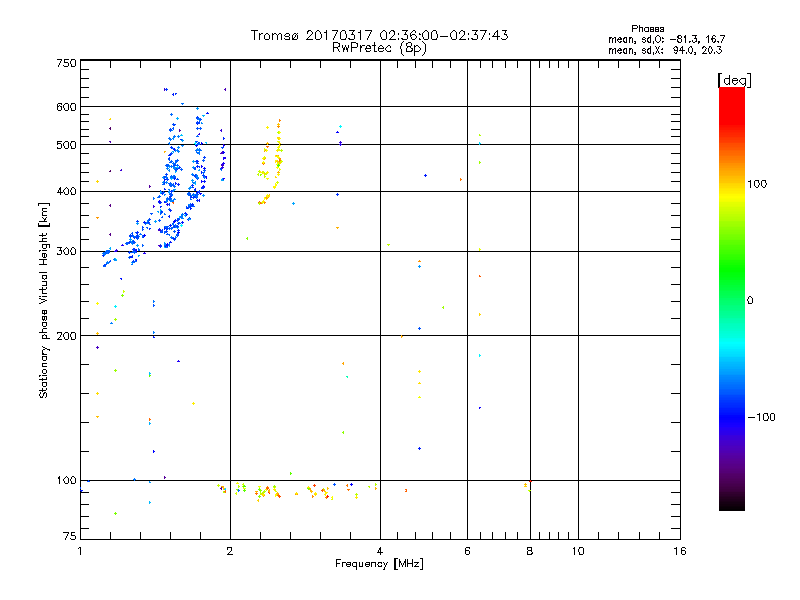Click the x-axis label '1'
Image resolution: width=800 pixels, height=600 pixels.
click(80, 551)
